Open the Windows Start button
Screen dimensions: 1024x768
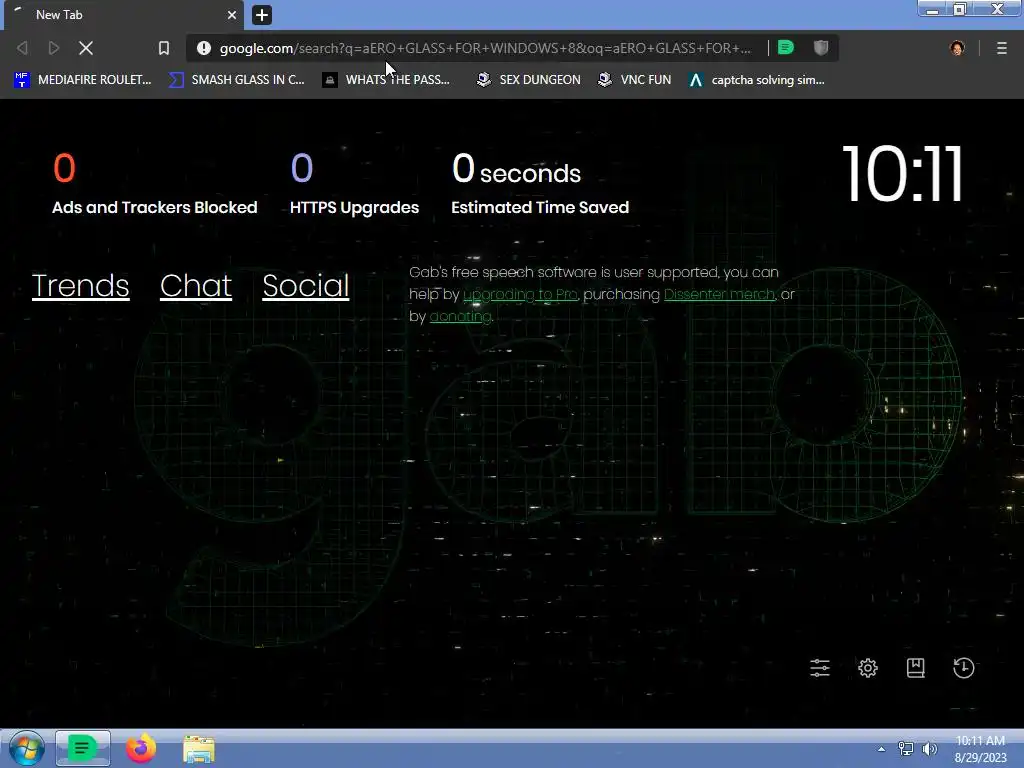[26, 748]
